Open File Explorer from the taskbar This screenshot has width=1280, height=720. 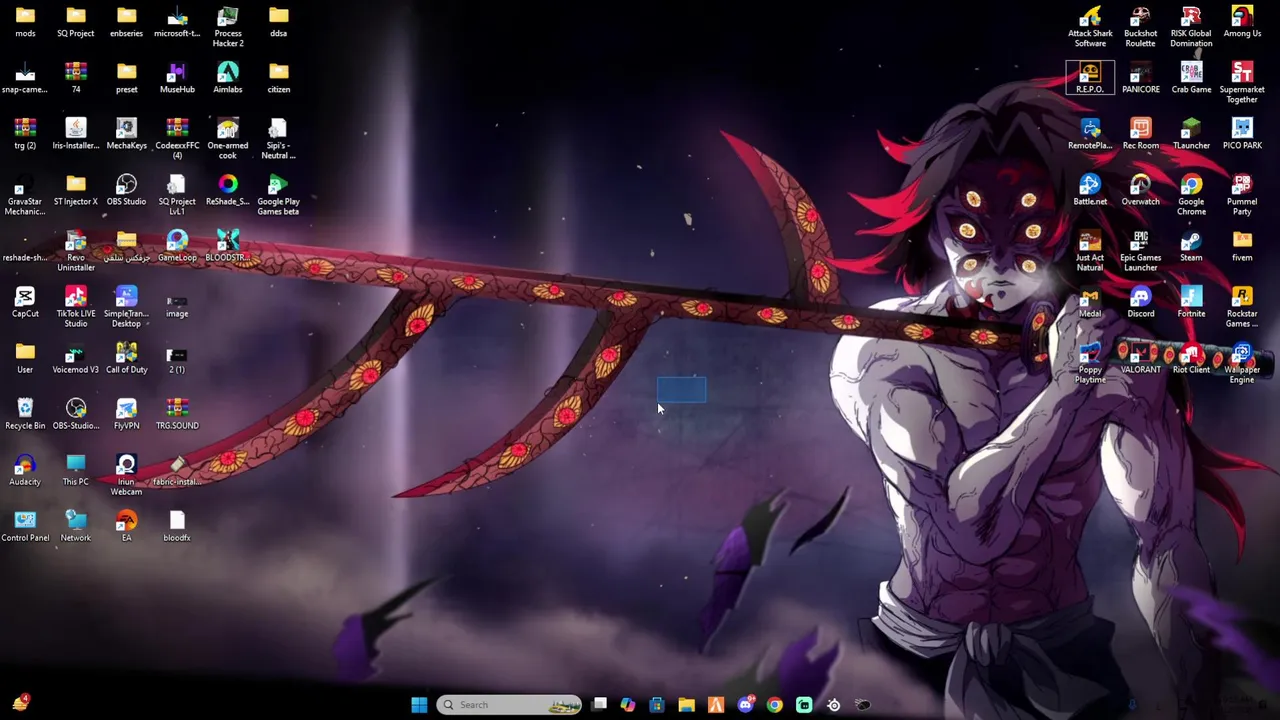click(x=686, y=705)
